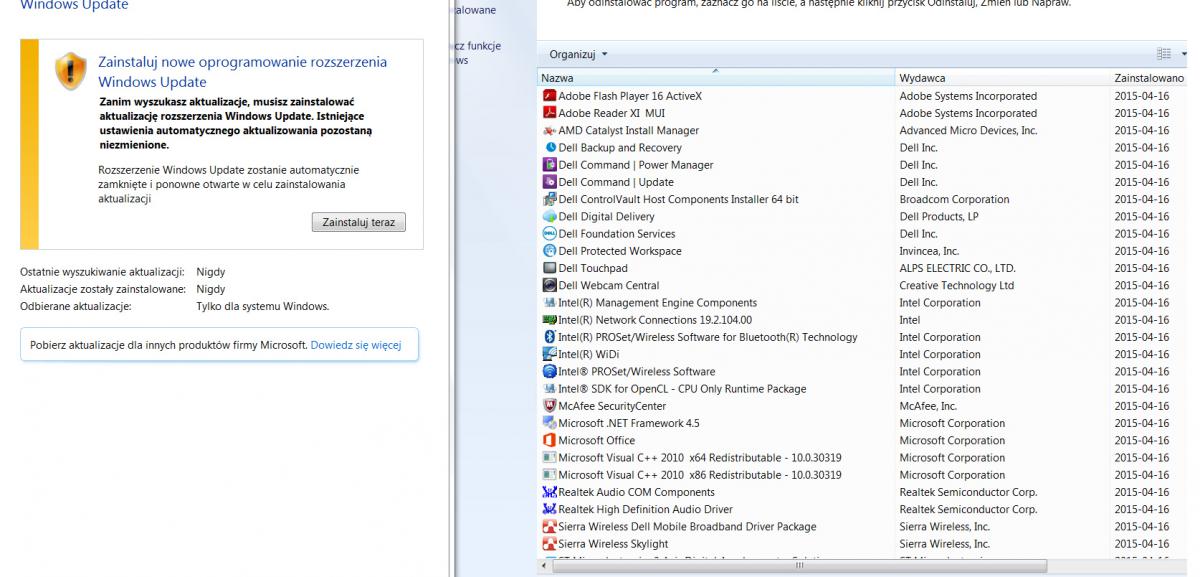Screen dimensions: 1200x577
Task: Click the horizontal scrollbar under the program list
Action: coord(799,566)
